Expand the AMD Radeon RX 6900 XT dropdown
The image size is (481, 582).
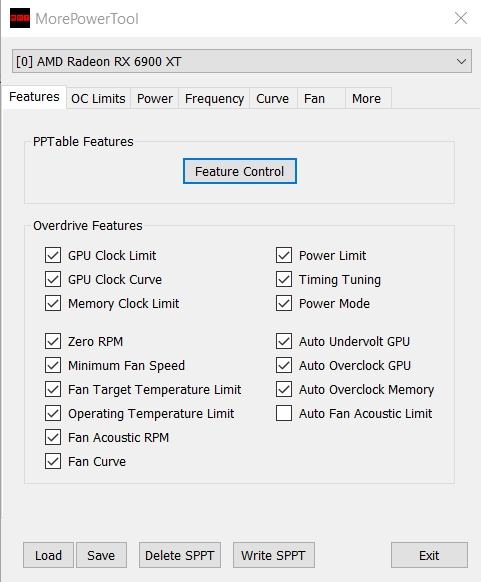[242, 61]
